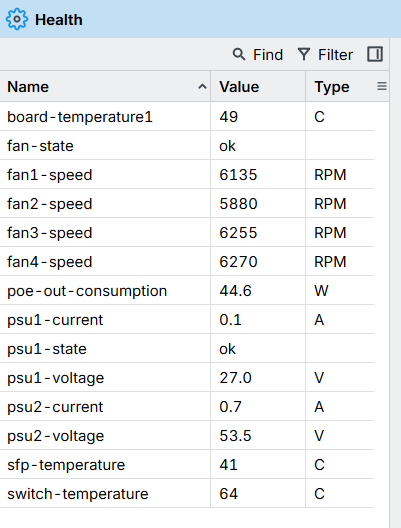Toggle the side panel layout icon
The image size is (401, 528).
point(375,54)
